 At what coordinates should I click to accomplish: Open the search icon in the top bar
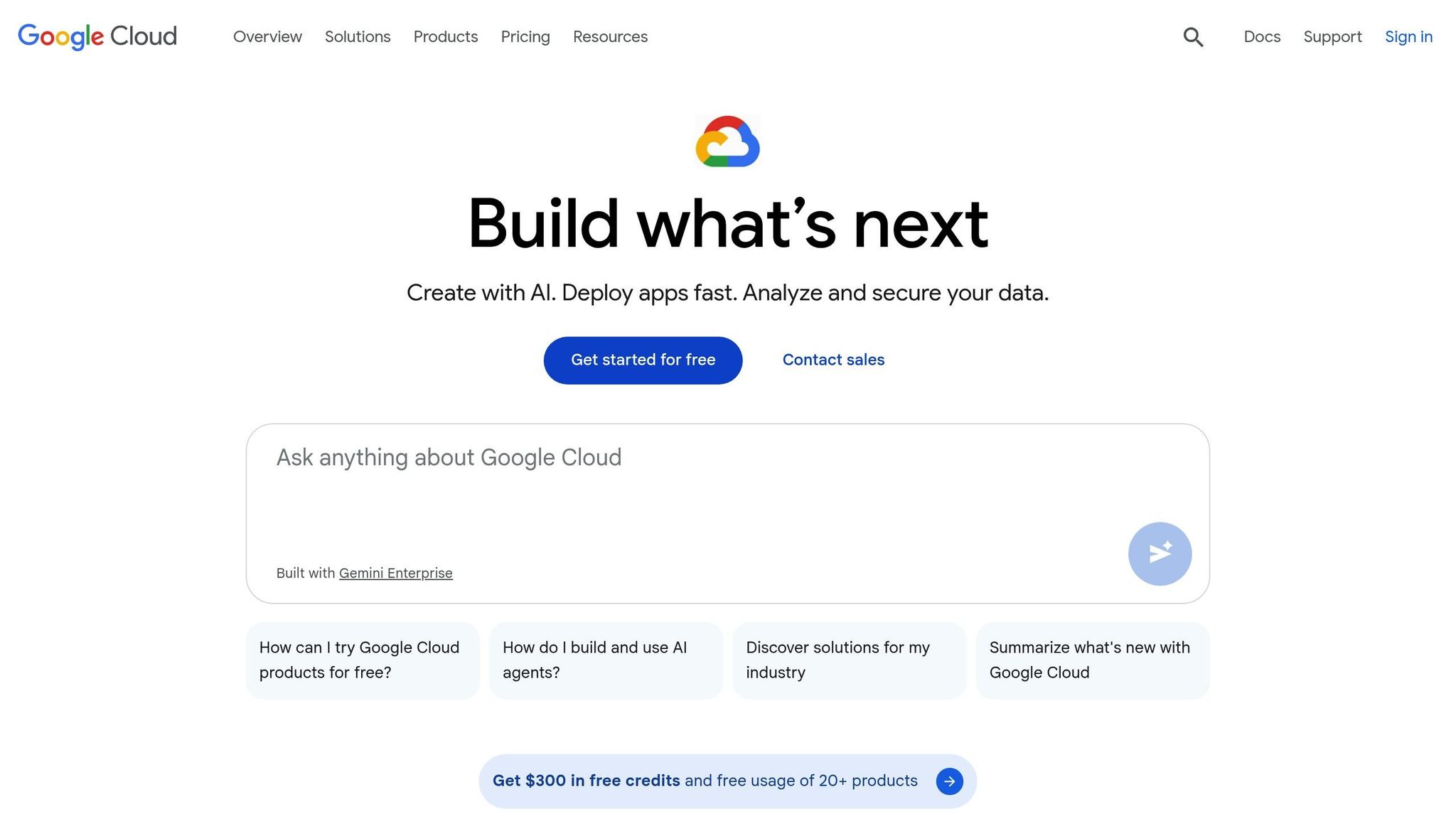point(1194,37)
